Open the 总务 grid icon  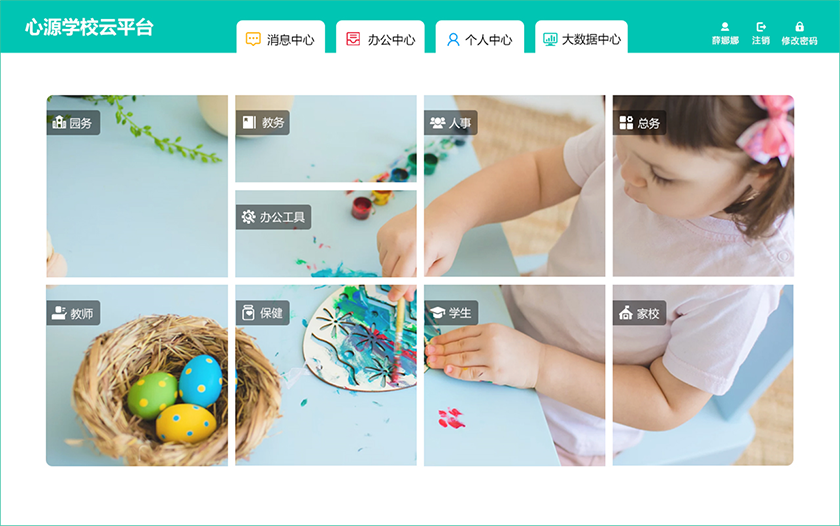(626, 123)
